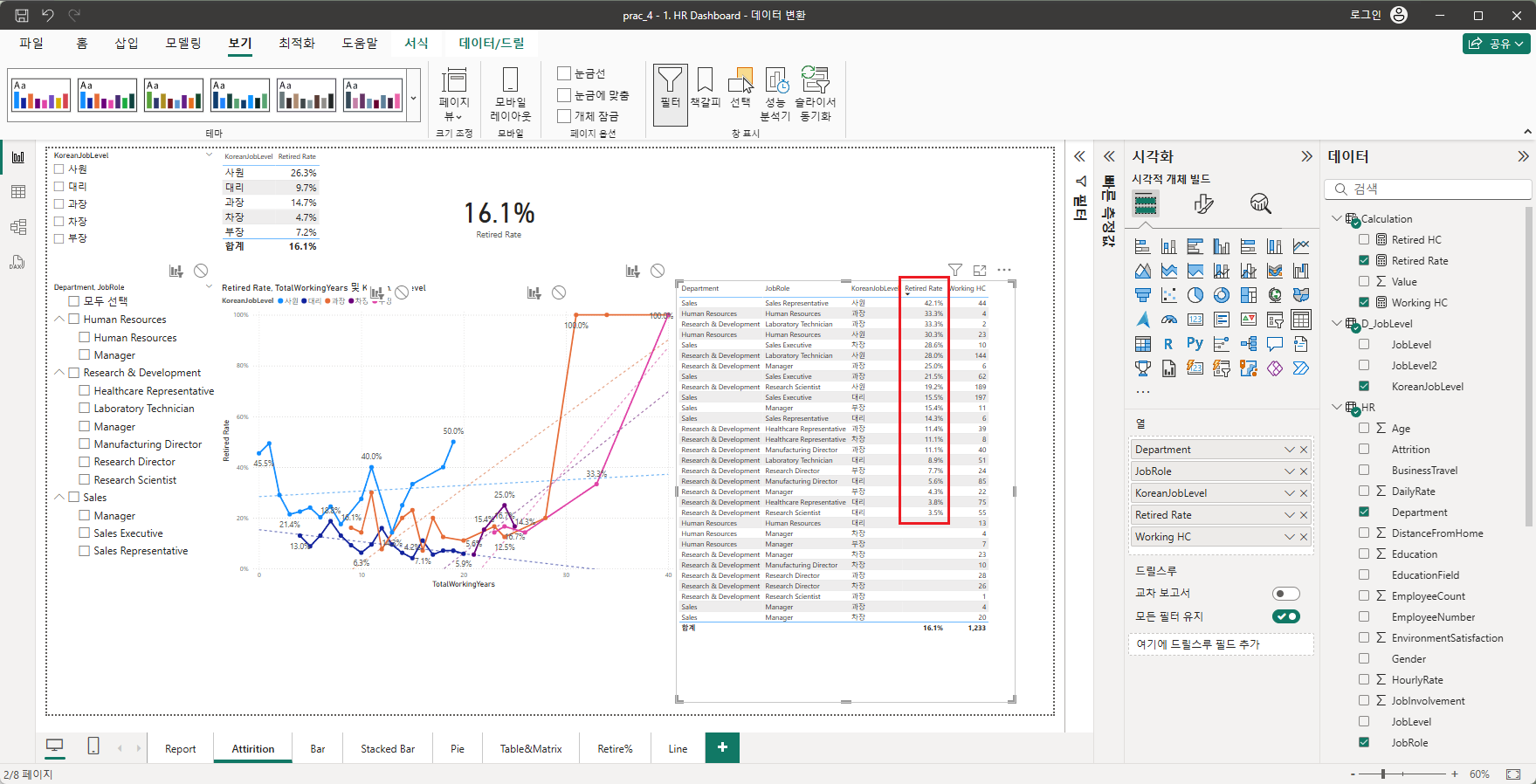Check the 눈금선 gridlines option

(x=564, y=73)
